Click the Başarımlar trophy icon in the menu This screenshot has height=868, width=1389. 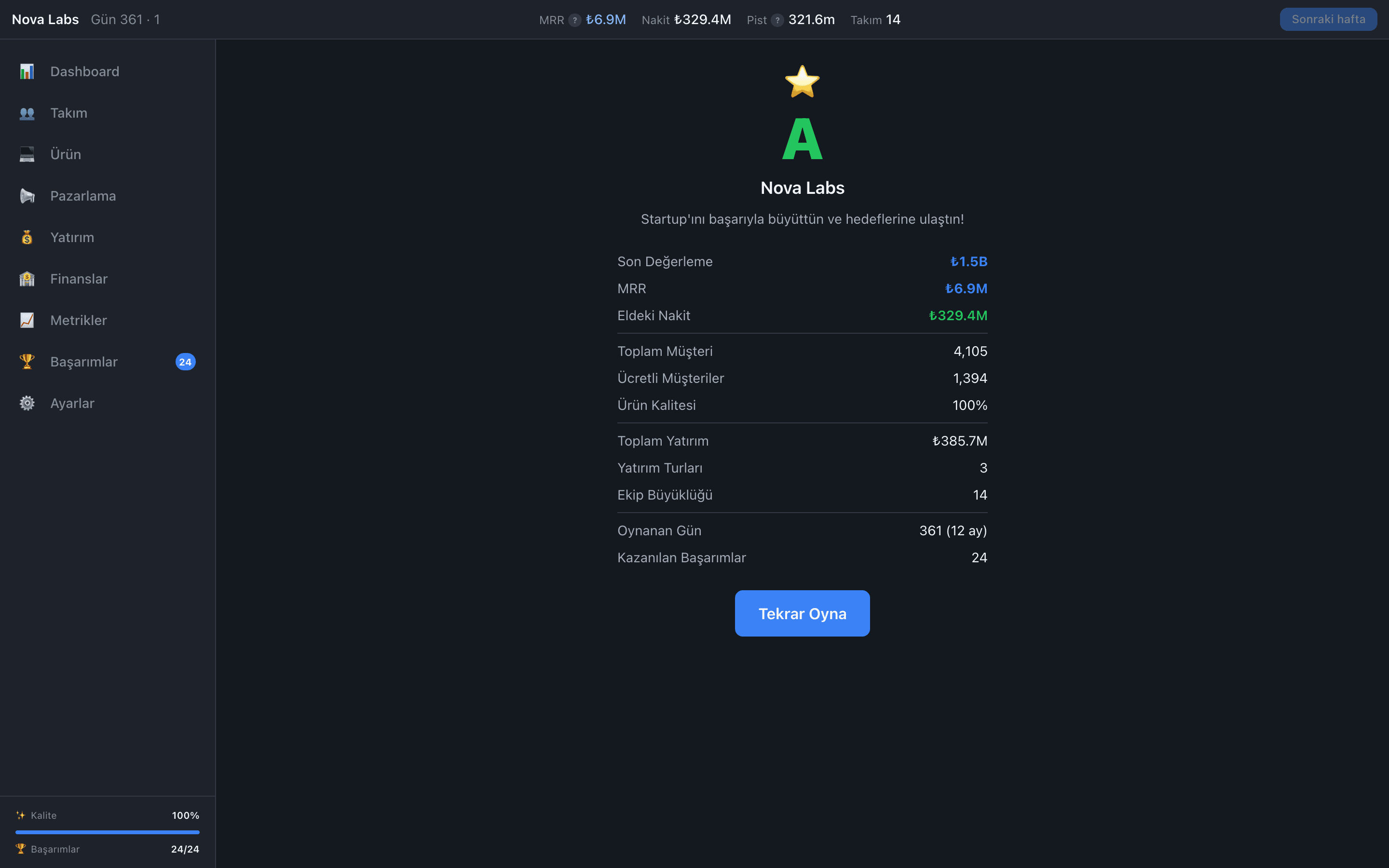(x=27, y=362)
